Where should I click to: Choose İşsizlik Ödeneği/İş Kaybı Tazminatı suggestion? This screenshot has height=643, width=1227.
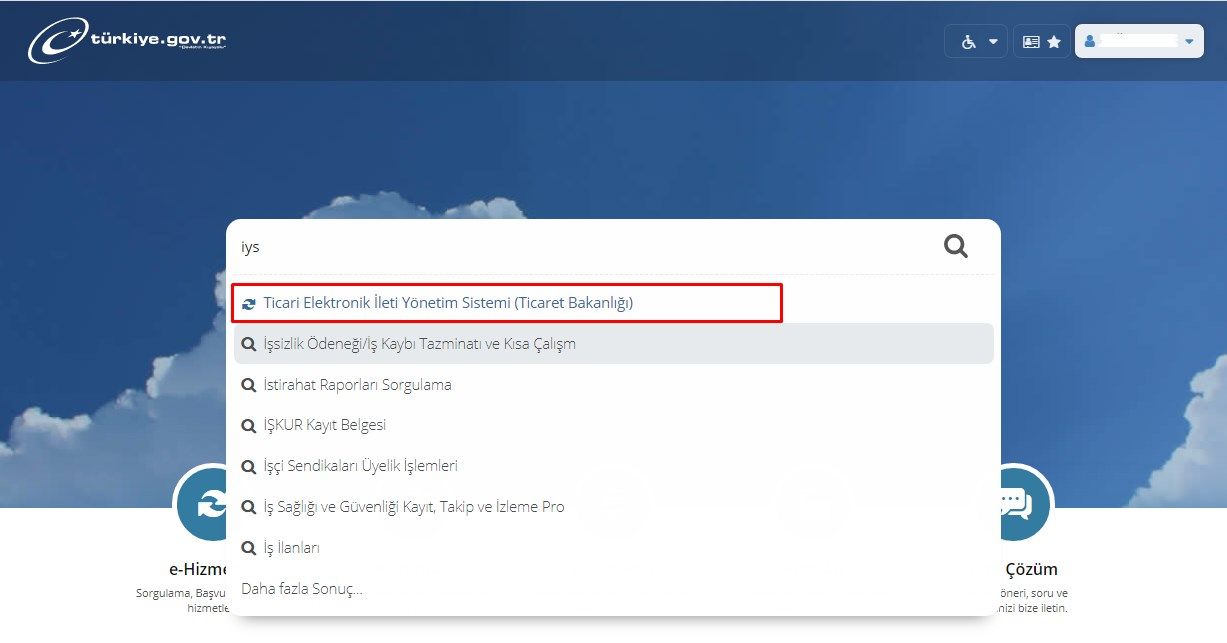[x=613, y=343]
